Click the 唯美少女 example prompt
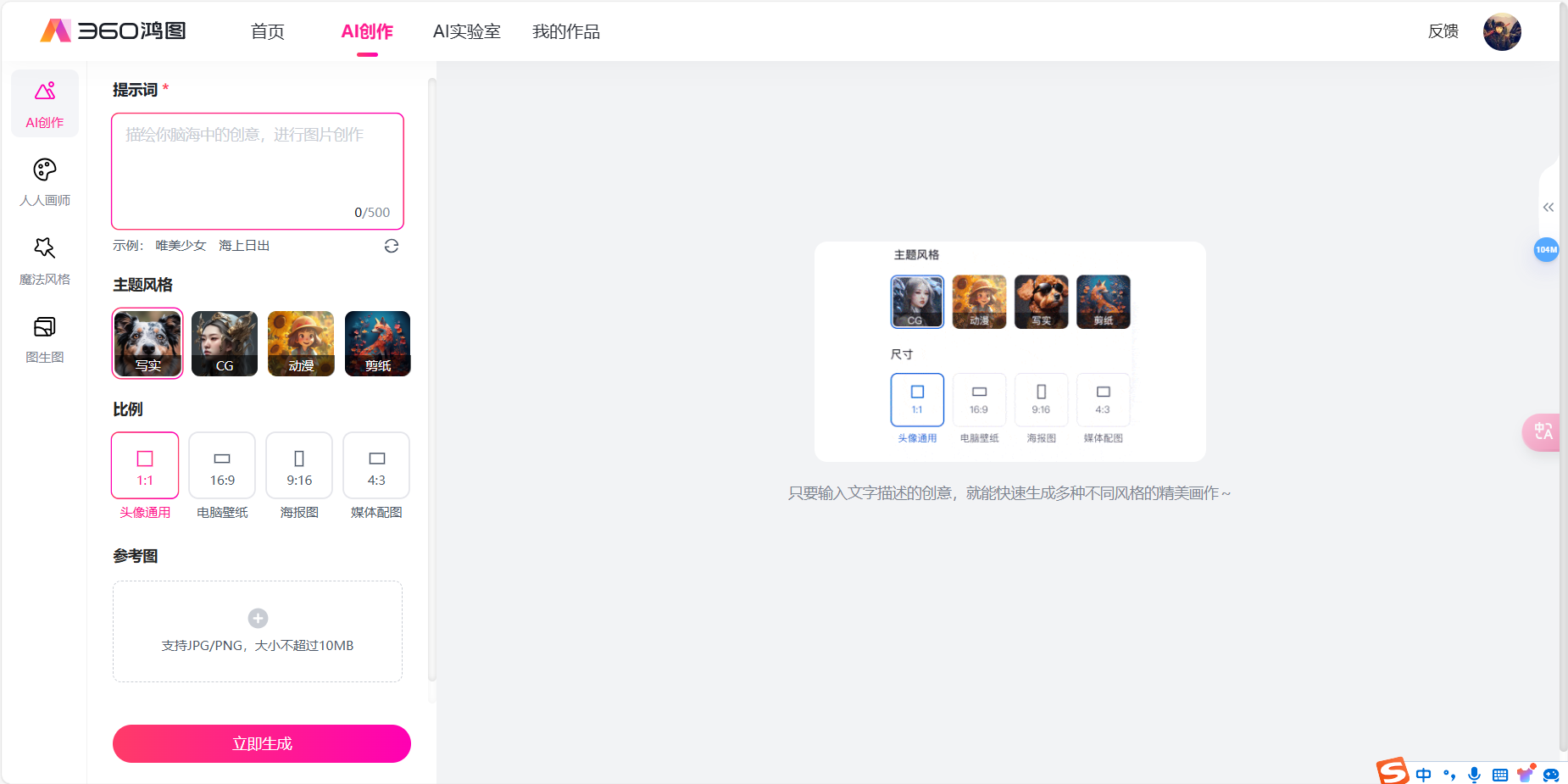 [x=179, y=245]
